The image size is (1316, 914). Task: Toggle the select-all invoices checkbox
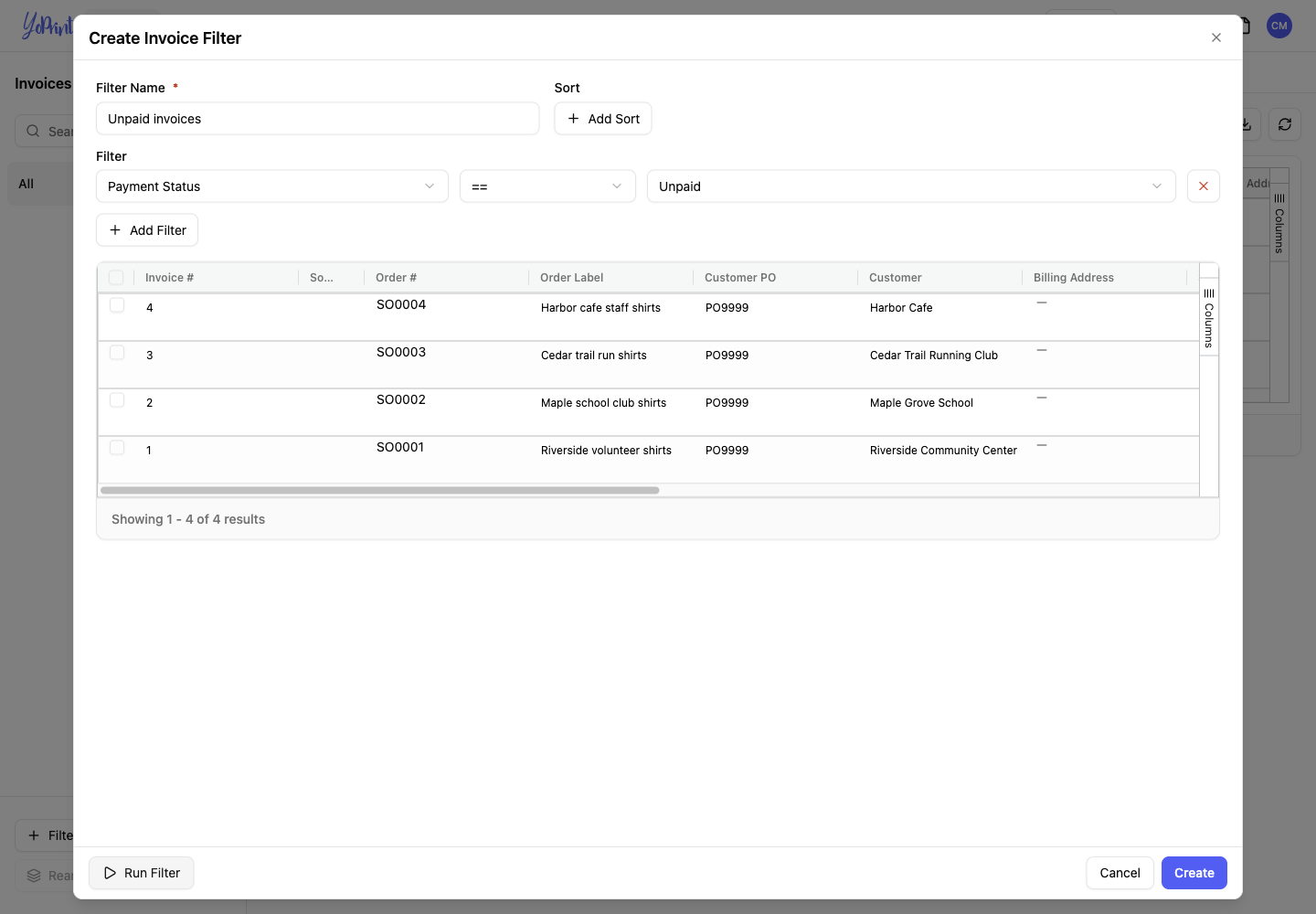tap(116, 277)
